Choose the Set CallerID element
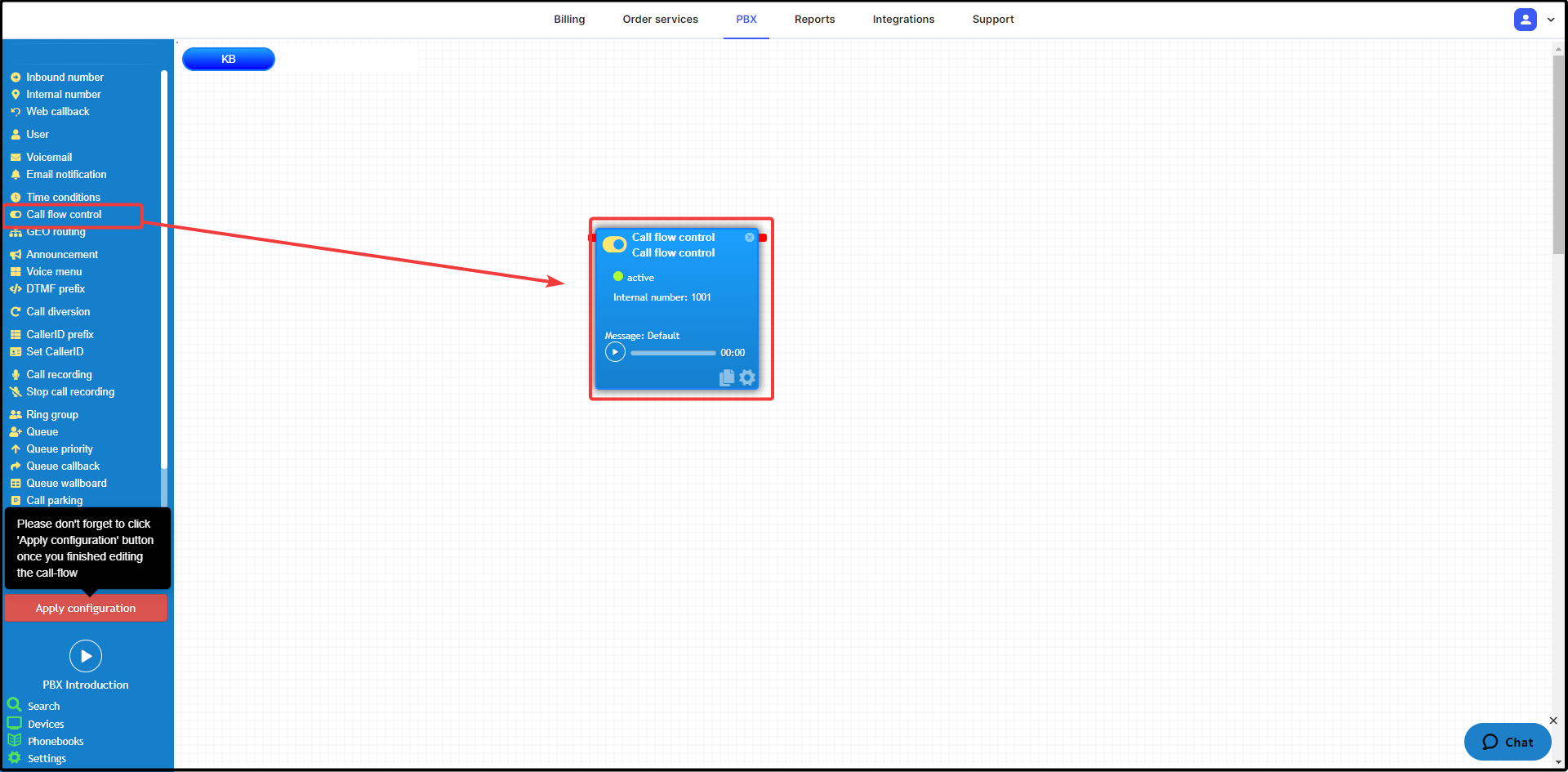This screenshot has height=772, width=1568. pyautogui.click(x=55, y=352)
